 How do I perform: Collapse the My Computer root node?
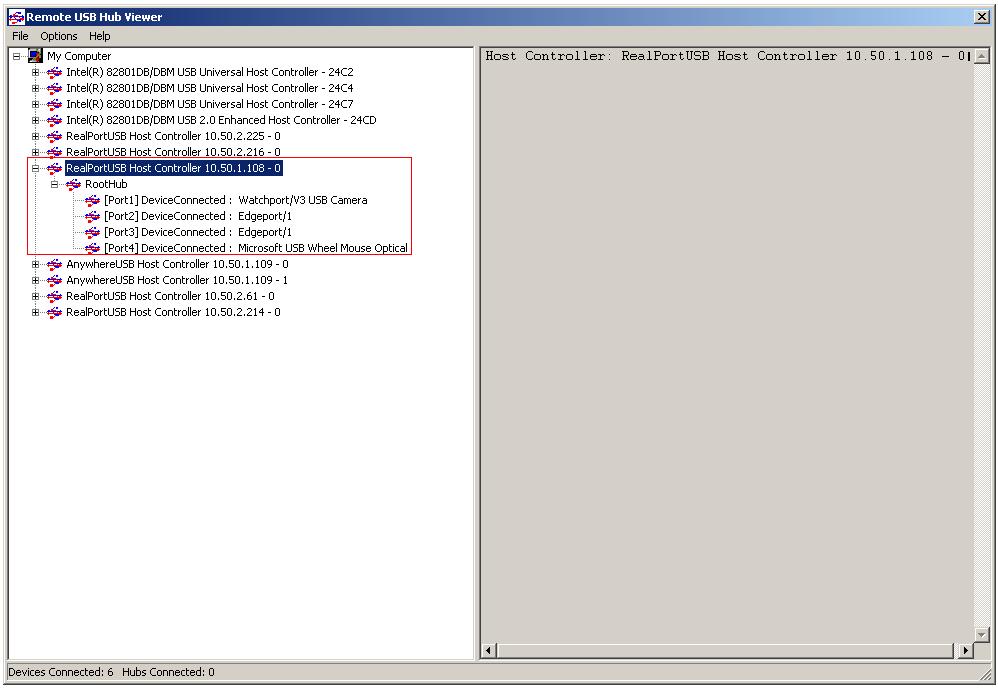coord(17,56)
